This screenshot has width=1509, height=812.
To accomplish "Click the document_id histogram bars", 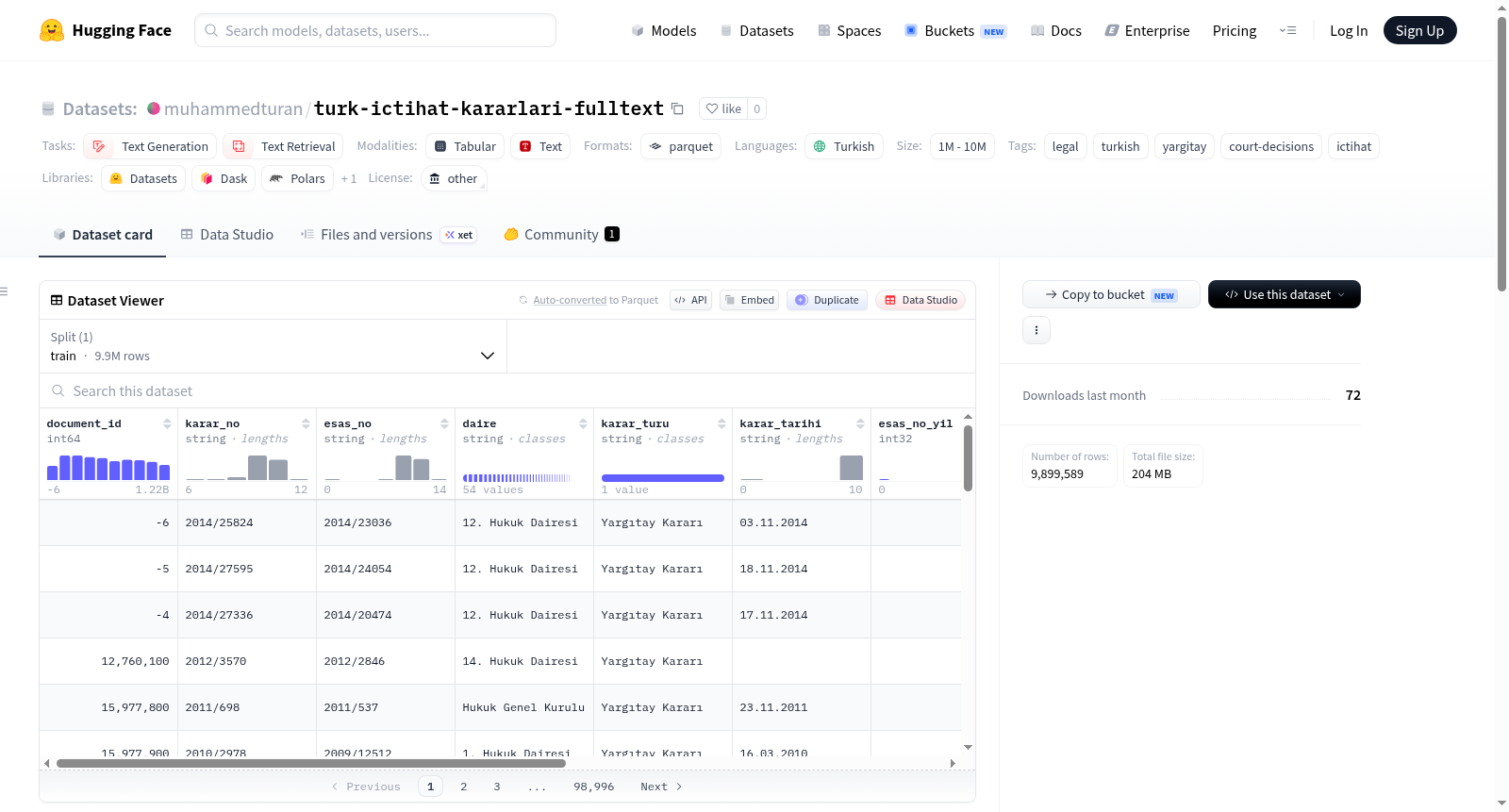I will pos(108,468).
